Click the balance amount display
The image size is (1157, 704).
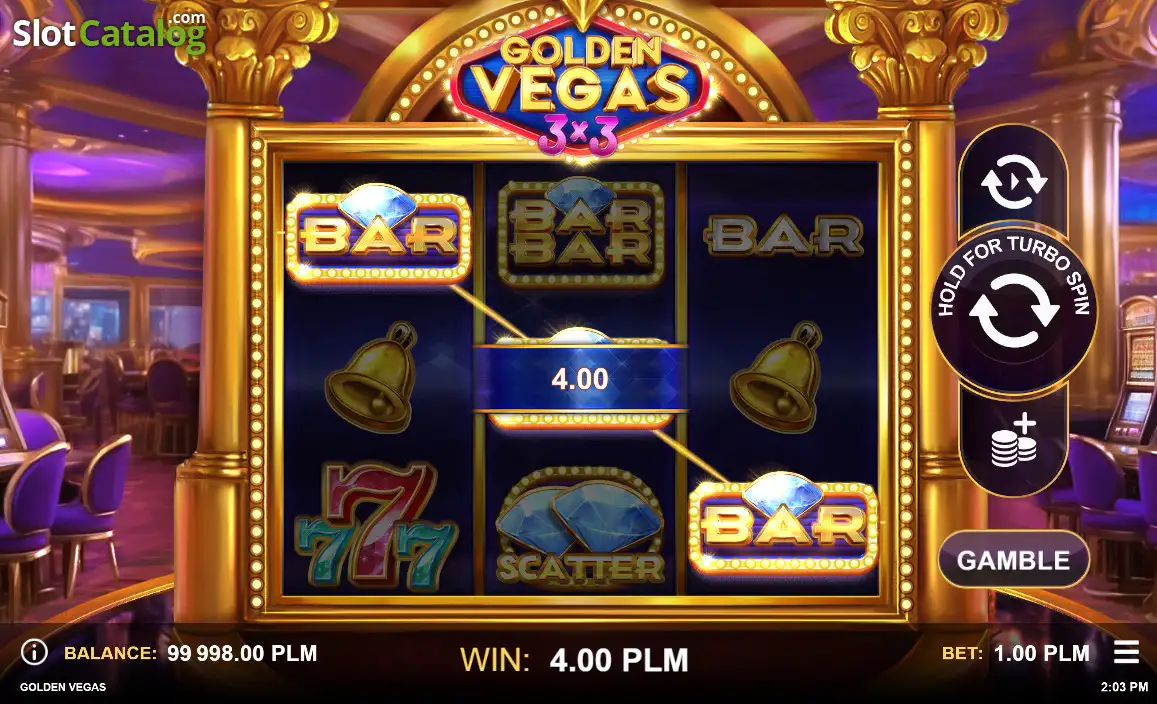point(242,653)
